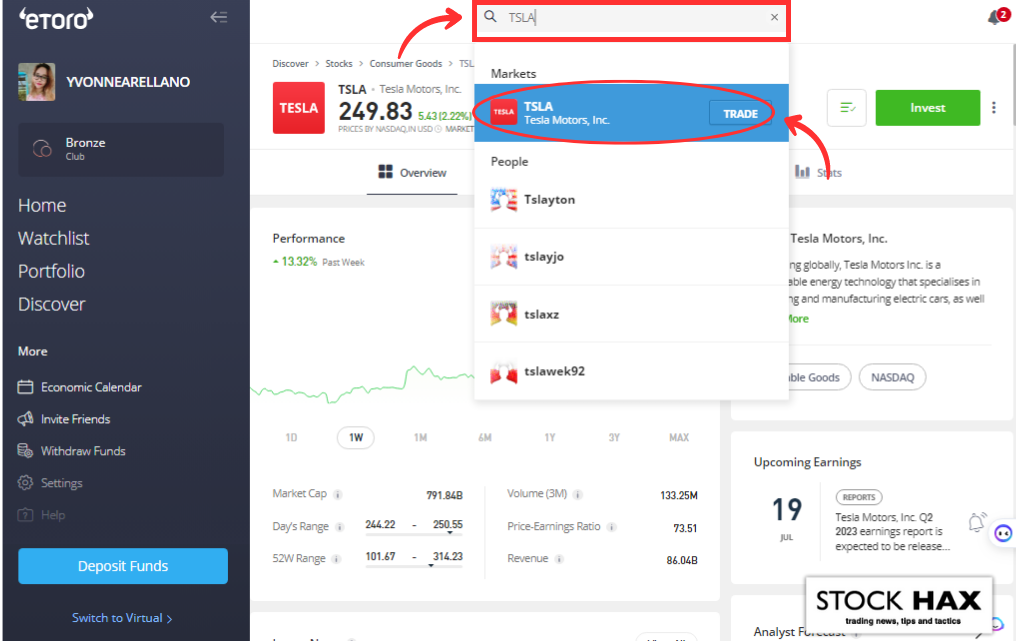Open the Bronze Club membership card
Screen dimensions: 1016x642
click(x=121, y=149)
